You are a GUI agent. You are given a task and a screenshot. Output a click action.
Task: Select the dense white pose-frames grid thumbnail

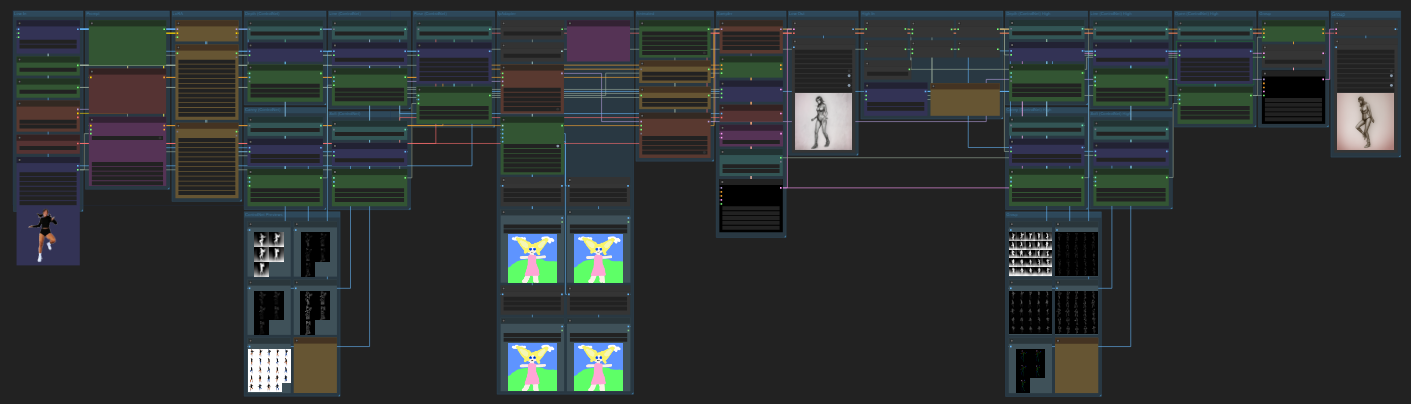pyautogui.click(x=1030, y=253)
